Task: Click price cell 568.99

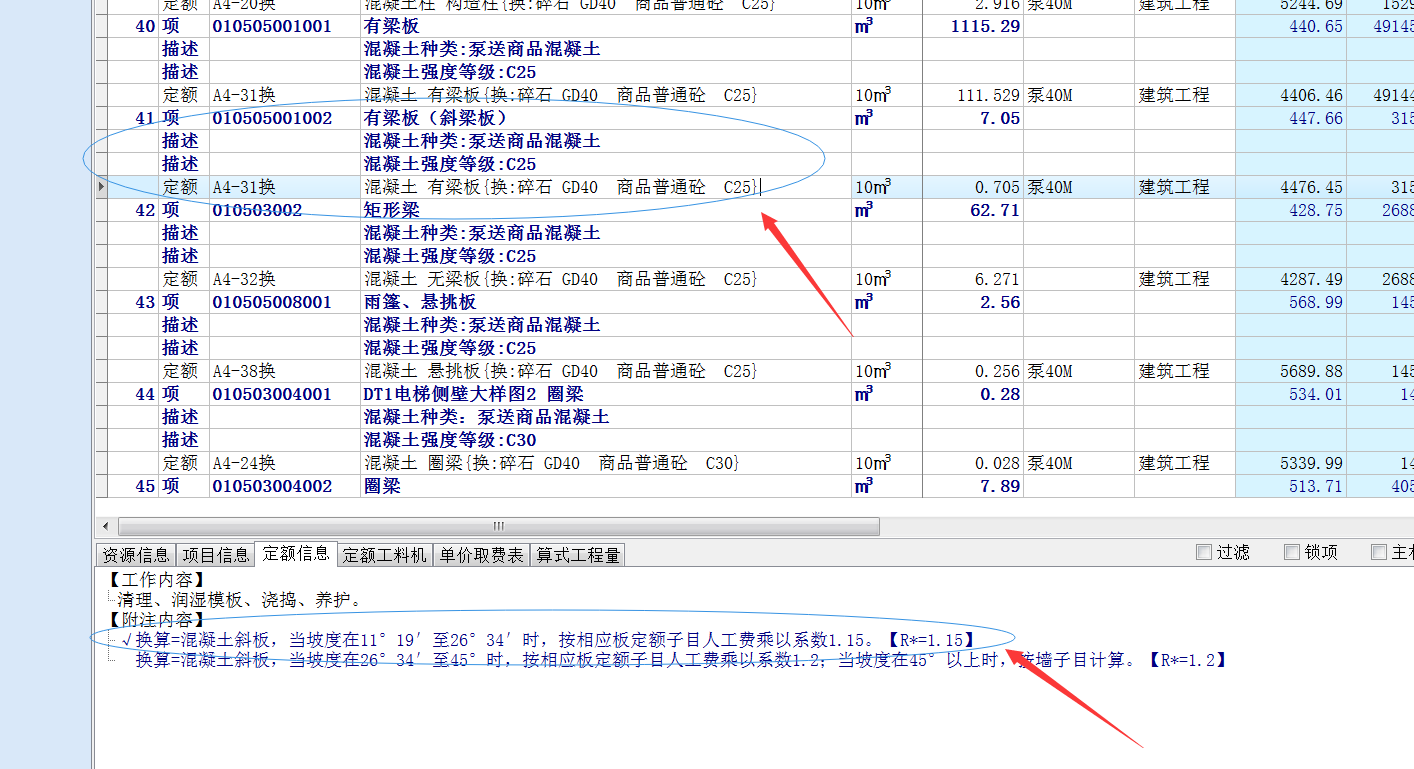Action: point(1316,302)
